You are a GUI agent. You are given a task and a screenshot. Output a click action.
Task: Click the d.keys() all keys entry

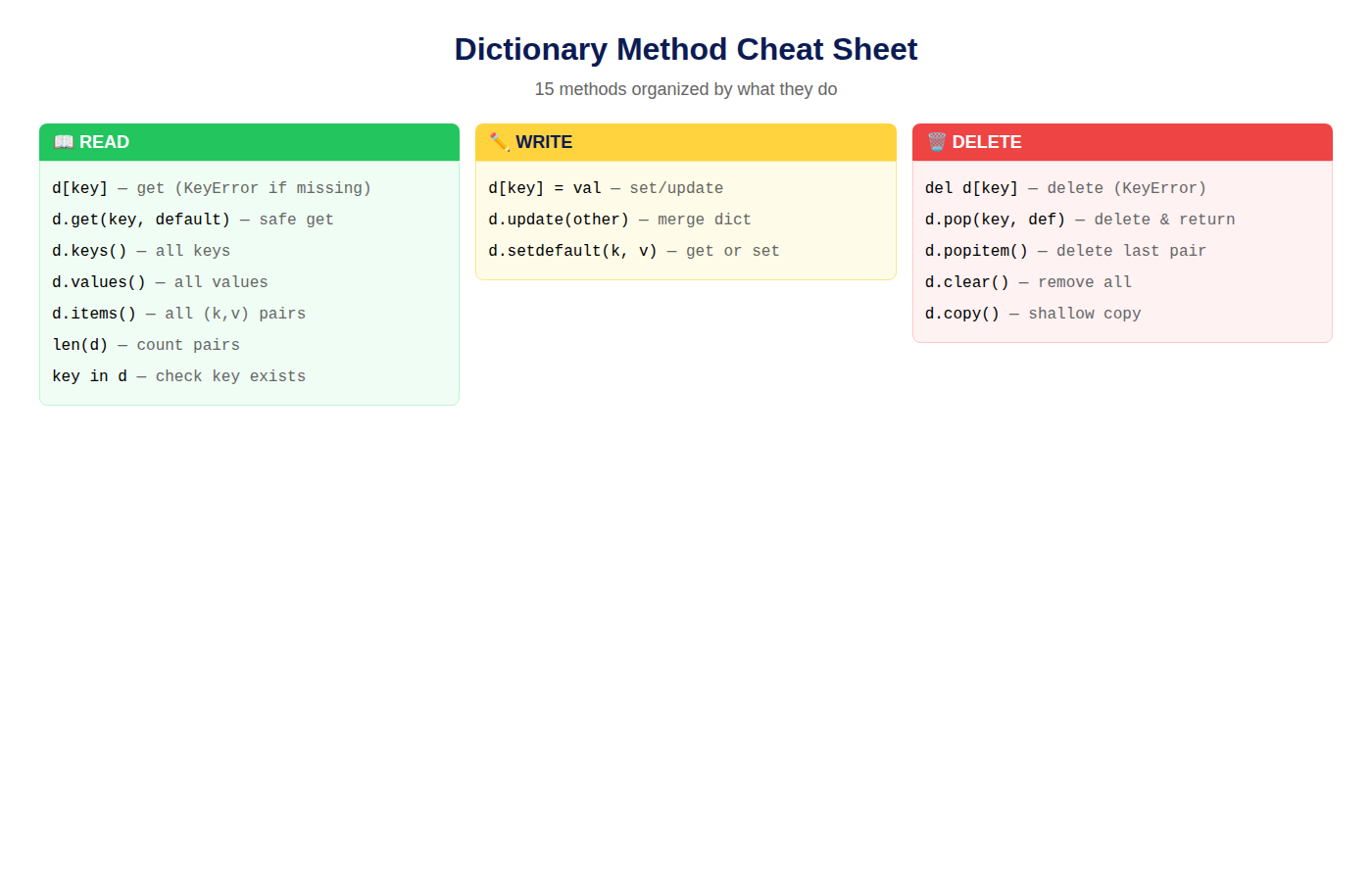tap(141, 251)
